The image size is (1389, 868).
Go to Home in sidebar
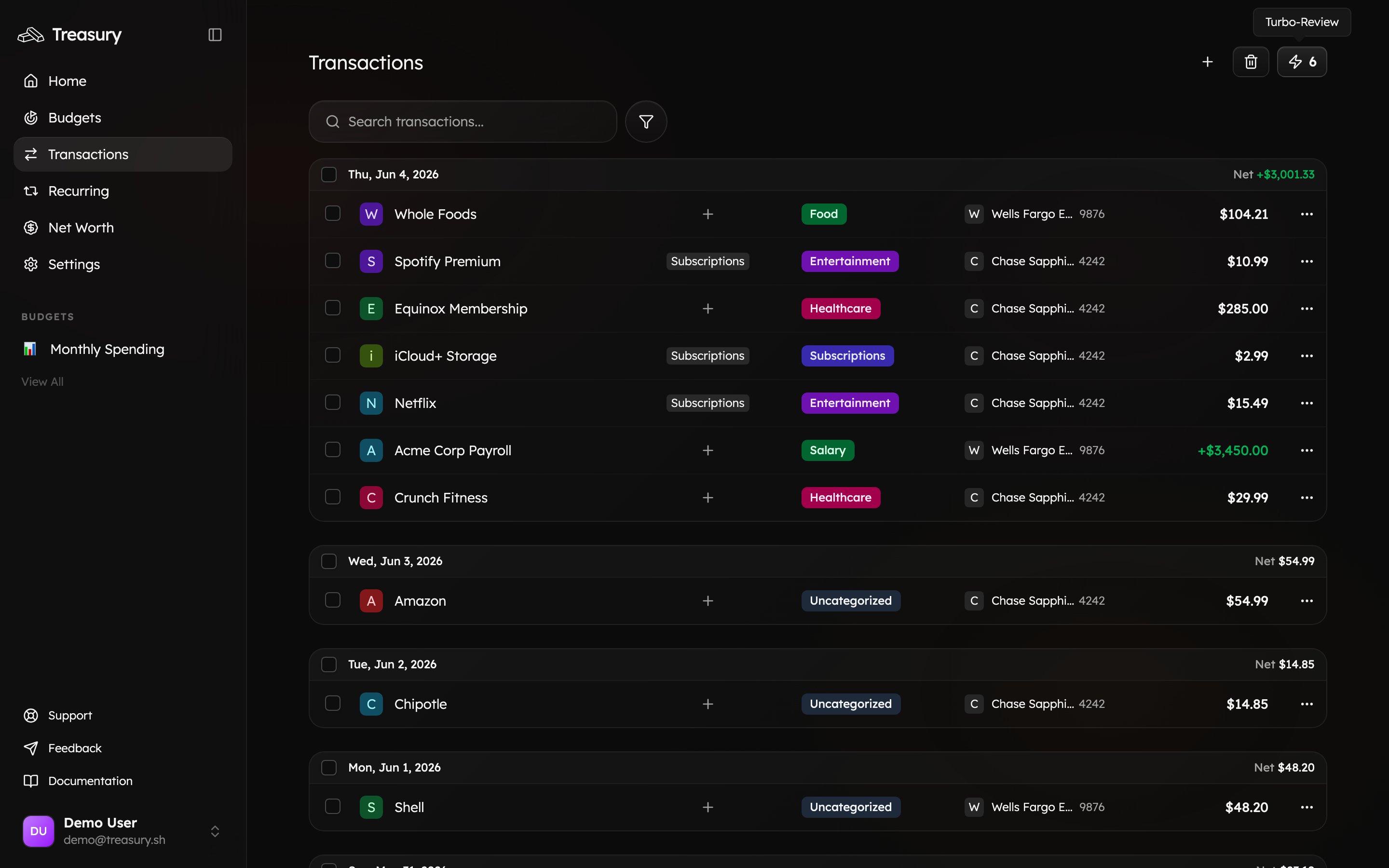(x=123, y=81)
